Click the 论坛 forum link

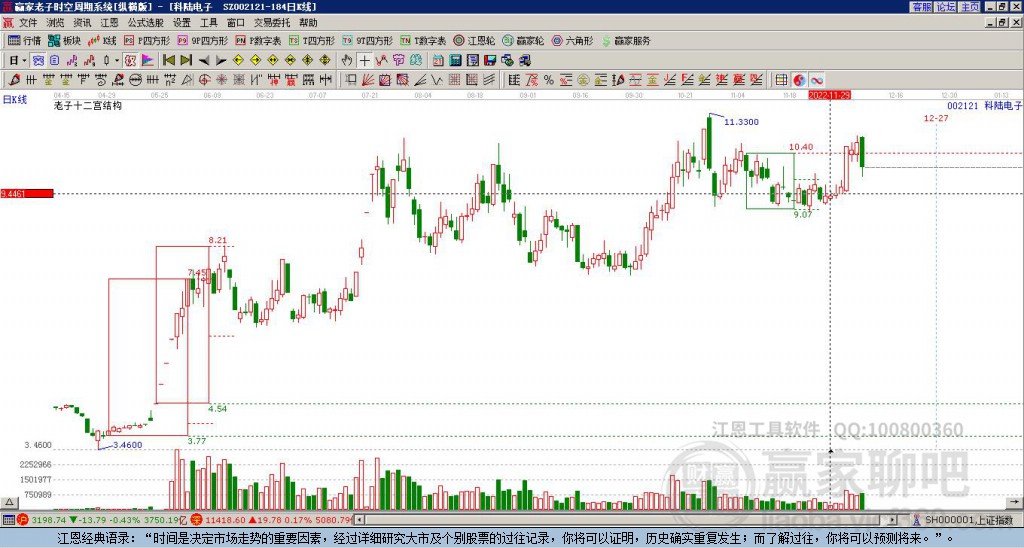(946, 7)
